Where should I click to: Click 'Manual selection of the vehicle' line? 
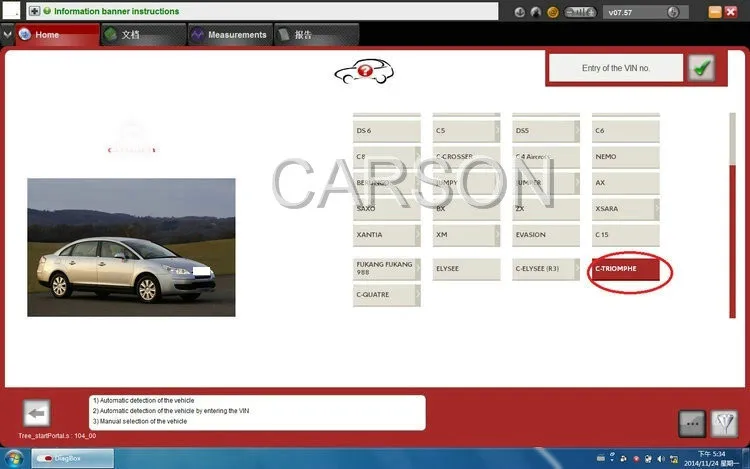(x=140, y=421)
